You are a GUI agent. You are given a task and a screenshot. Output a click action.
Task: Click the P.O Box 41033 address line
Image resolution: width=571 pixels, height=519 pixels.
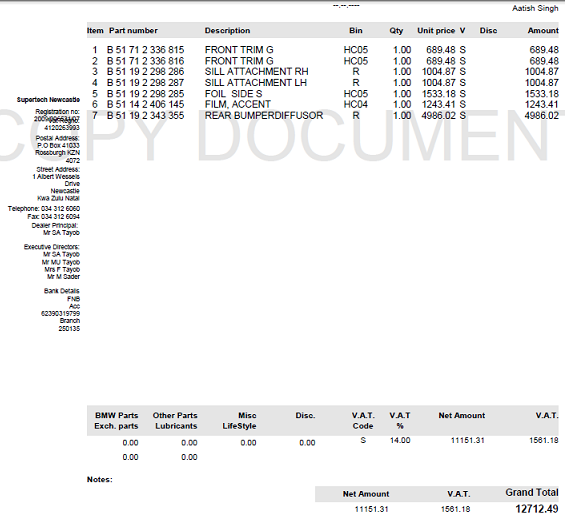click(x=58, y=145)
